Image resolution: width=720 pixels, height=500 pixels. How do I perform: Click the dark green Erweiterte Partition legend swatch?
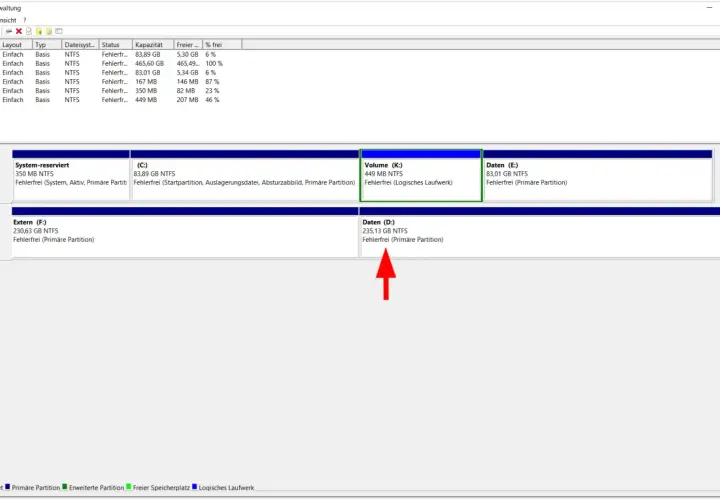[x=65, y=487]
